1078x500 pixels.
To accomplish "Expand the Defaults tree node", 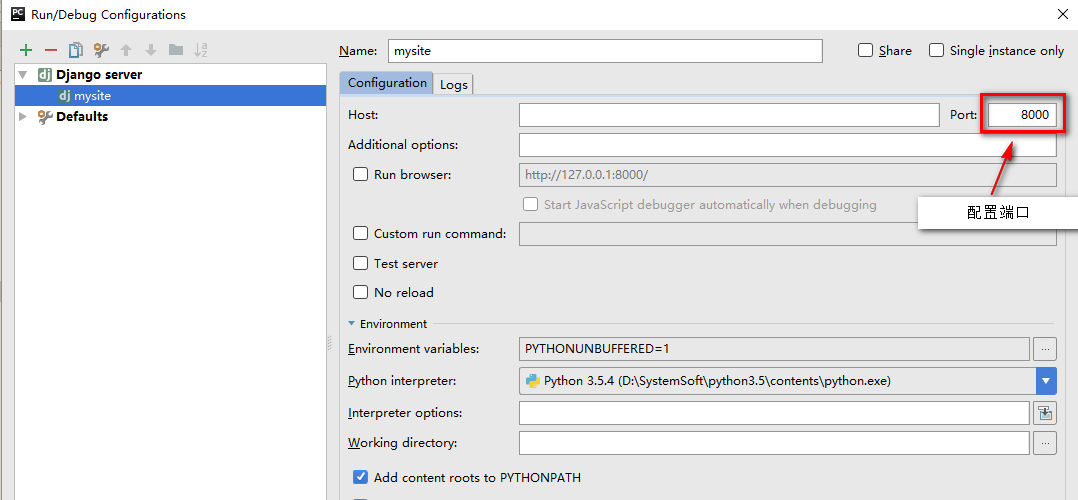I will pyautogui.click(x=23, y=117).
